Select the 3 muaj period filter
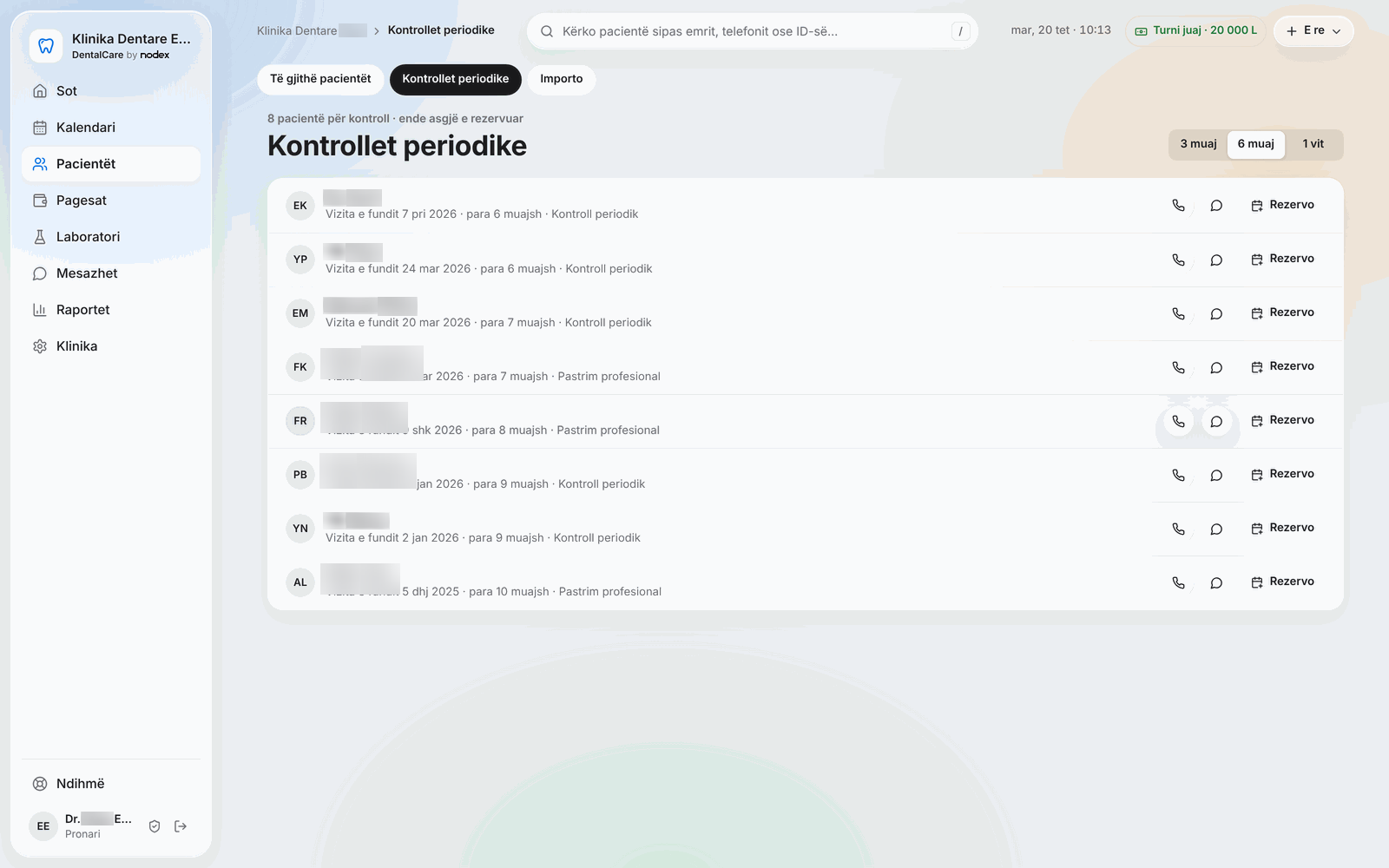1389x868 pixels. click(1198, 144)
